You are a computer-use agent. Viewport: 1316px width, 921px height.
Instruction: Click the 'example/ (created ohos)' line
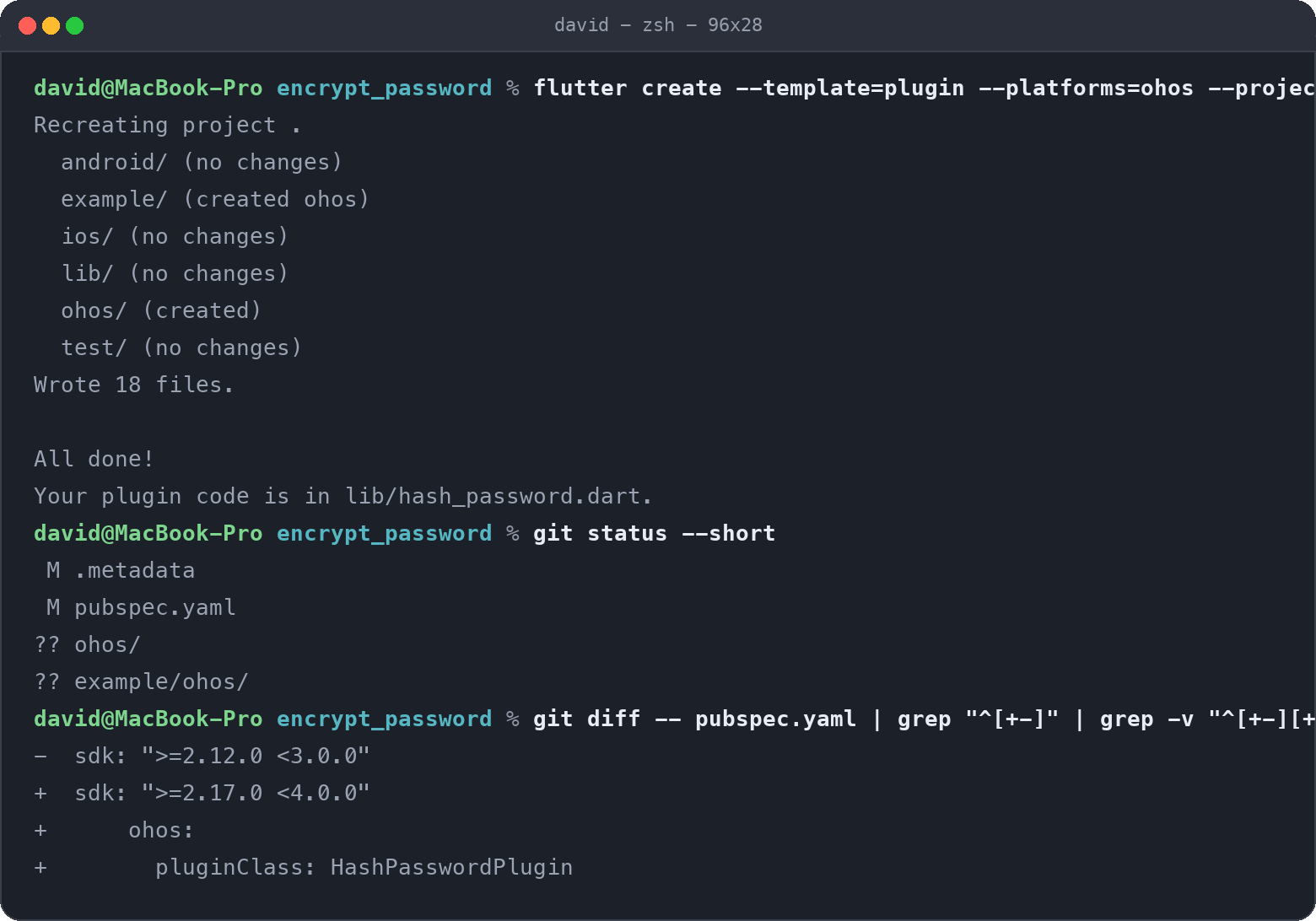pyautogui.click(x=215, y=199)
